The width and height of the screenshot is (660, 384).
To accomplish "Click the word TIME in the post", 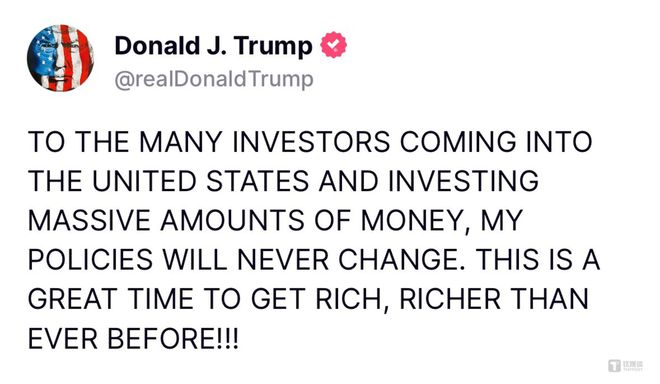I will 160,299.
